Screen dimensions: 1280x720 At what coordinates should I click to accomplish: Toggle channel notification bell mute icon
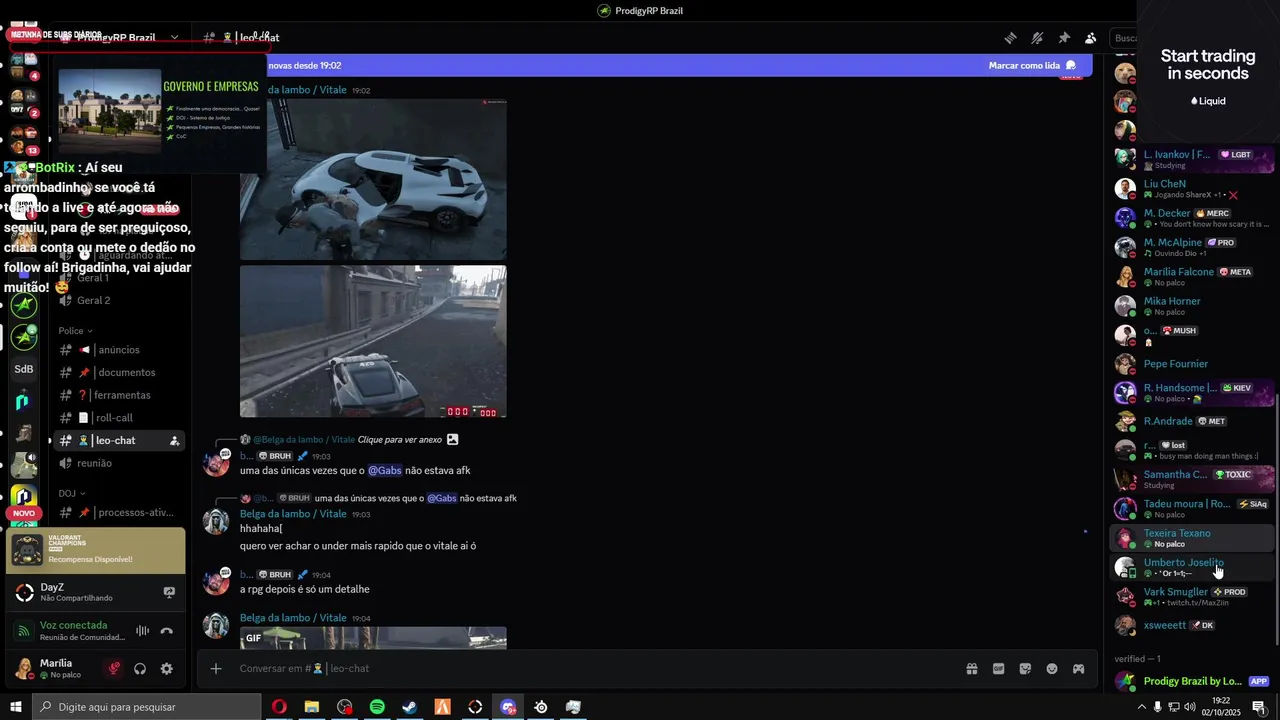[x=1038, y=38]
